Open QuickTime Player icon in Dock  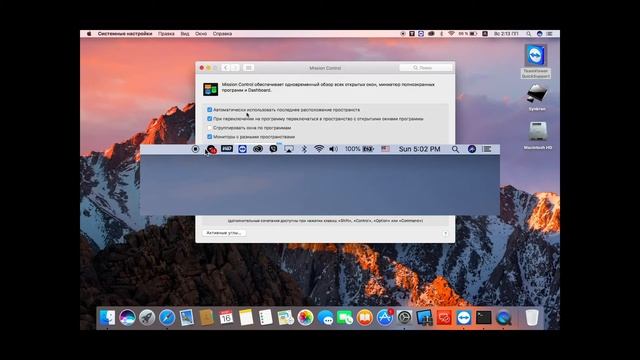click(x=503, y=317)
